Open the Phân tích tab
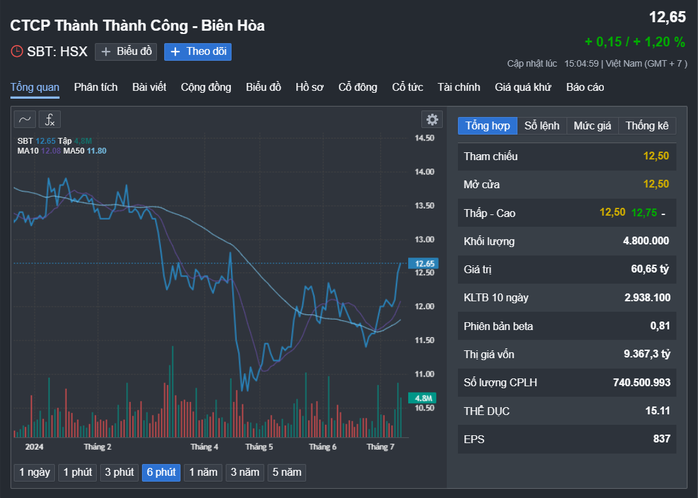The height and width of the screenshot is (498, 698). [96, 87]
